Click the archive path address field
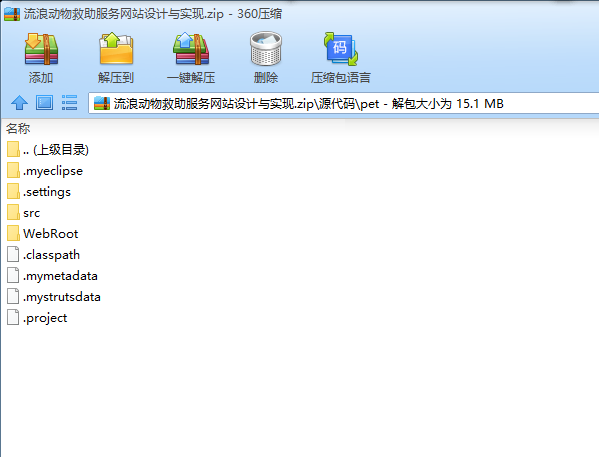The width and height of the screenshot is (599, 457). (344, 104)
